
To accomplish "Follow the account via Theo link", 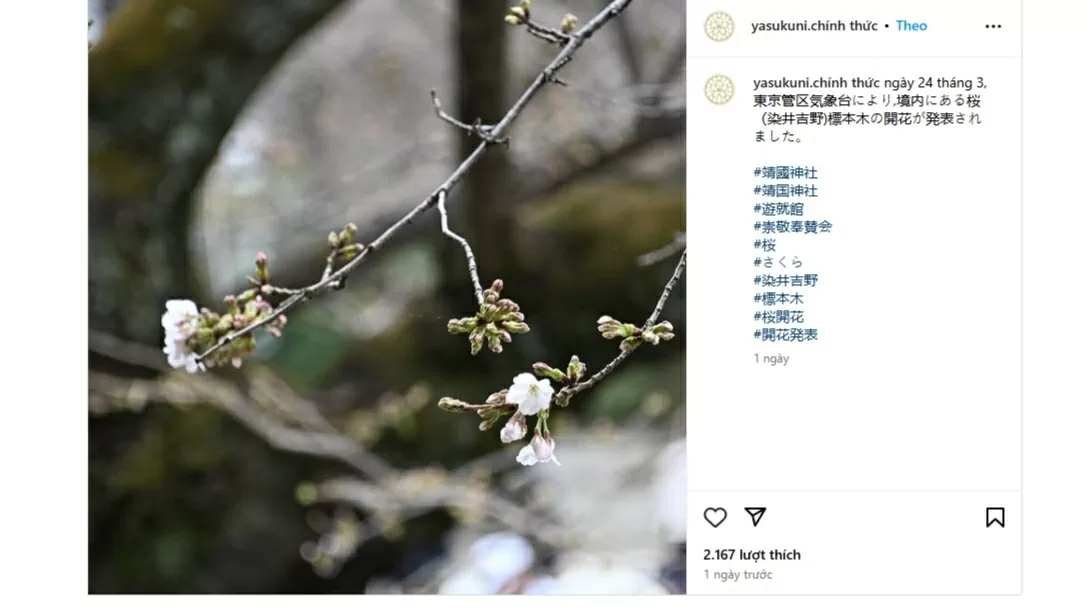I will [911, 26].
